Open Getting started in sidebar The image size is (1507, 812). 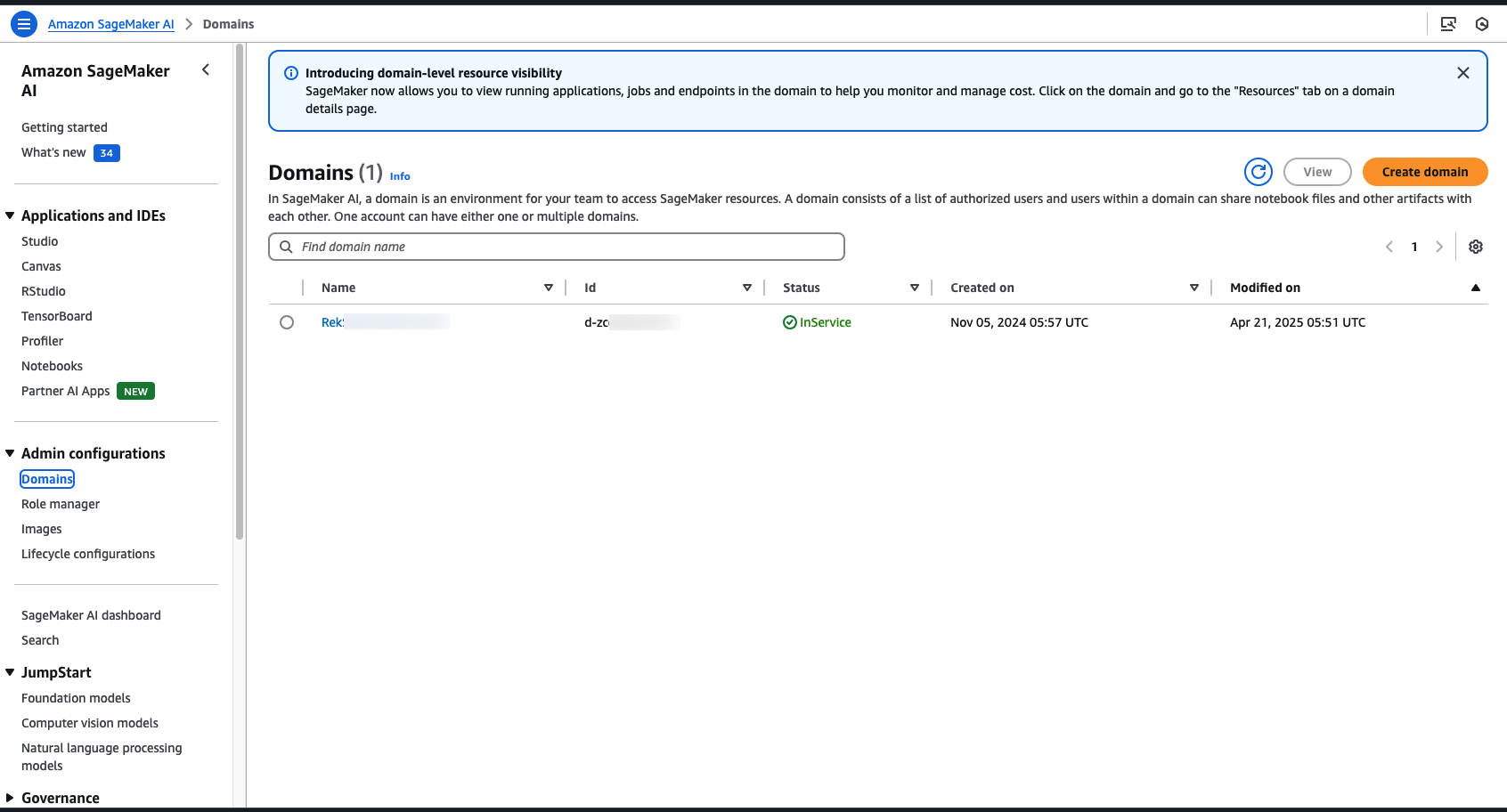coord(64,127)
